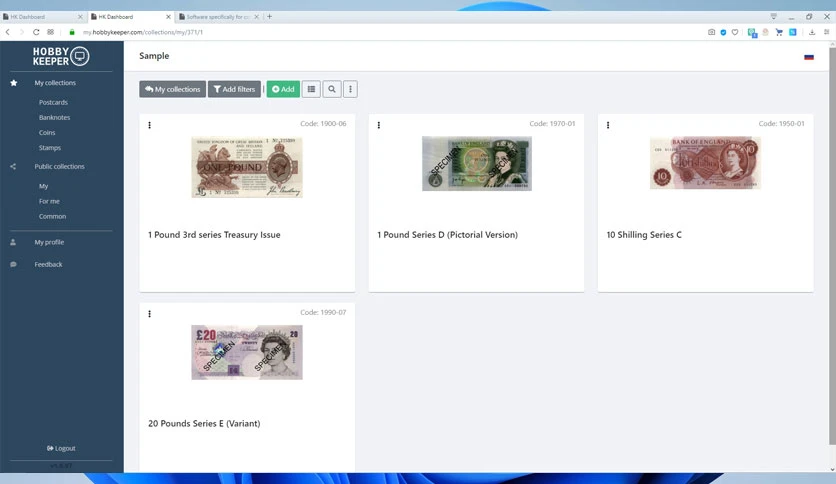Open the browser speed dial grid icon
836x484 pixels.
pos(51,32)
